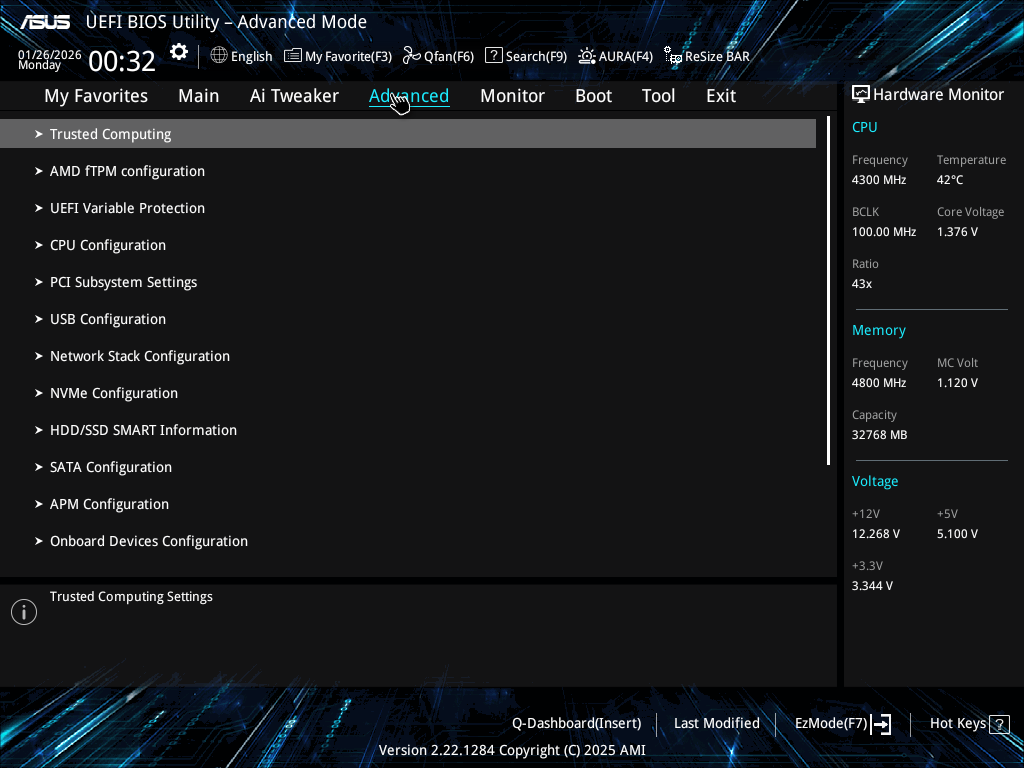
Task: Open Q-Dashboard(Insert)
Action: 577,724
